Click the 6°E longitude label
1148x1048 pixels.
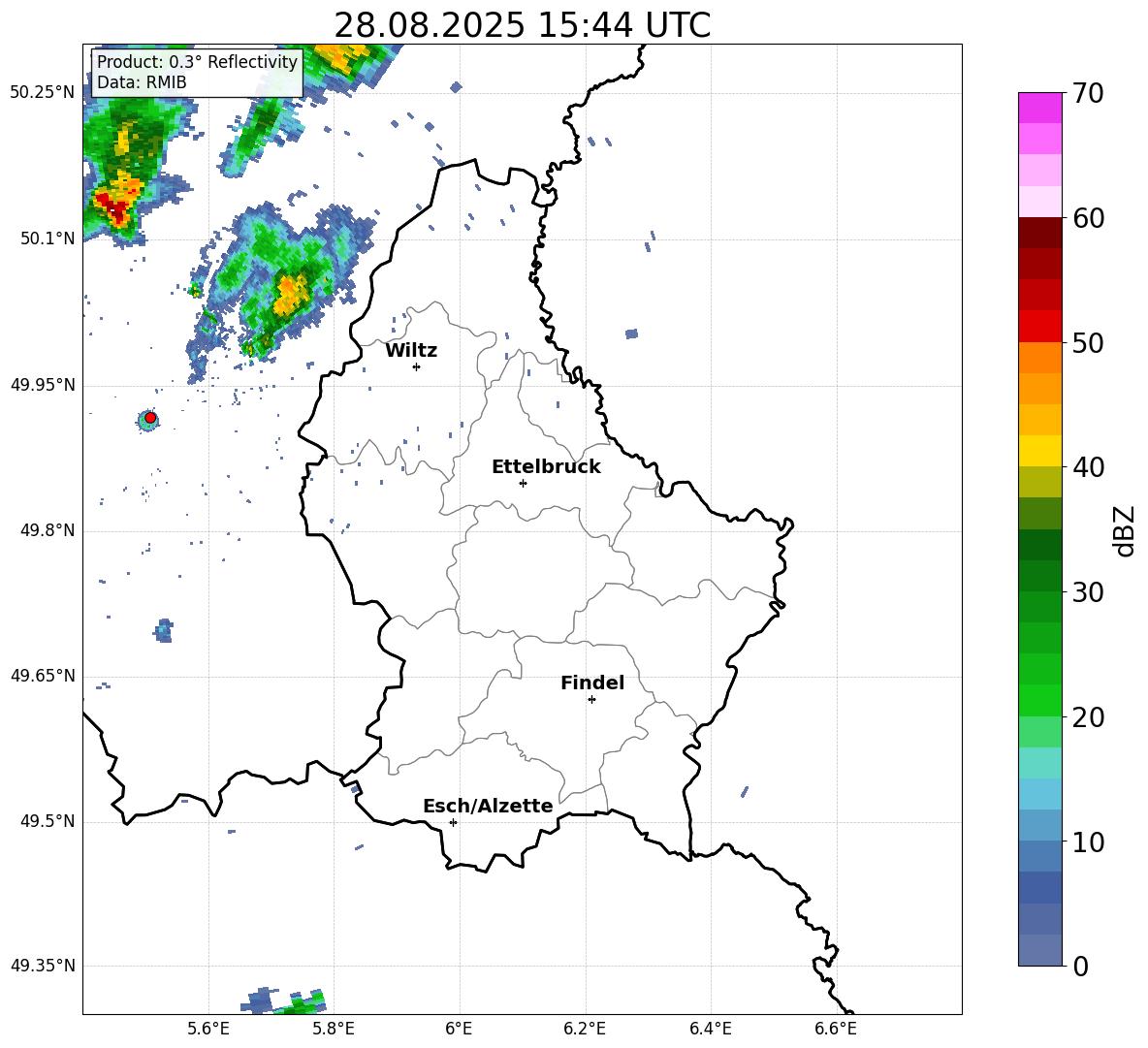(x=459, y=1029)
